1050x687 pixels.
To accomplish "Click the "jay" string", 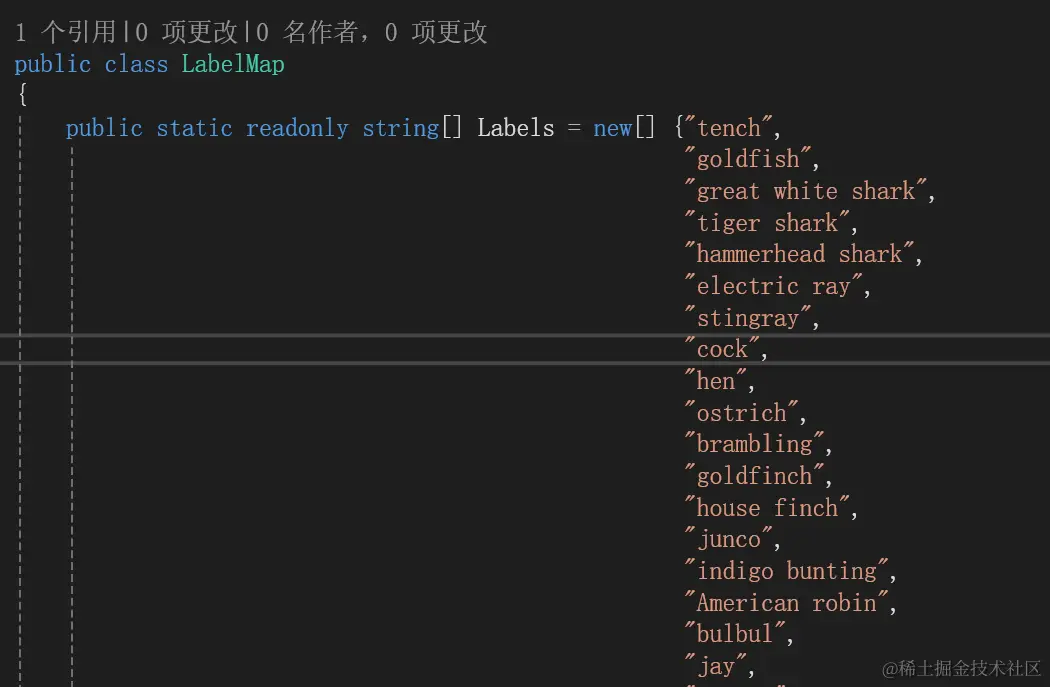I will tap(716, 666).
